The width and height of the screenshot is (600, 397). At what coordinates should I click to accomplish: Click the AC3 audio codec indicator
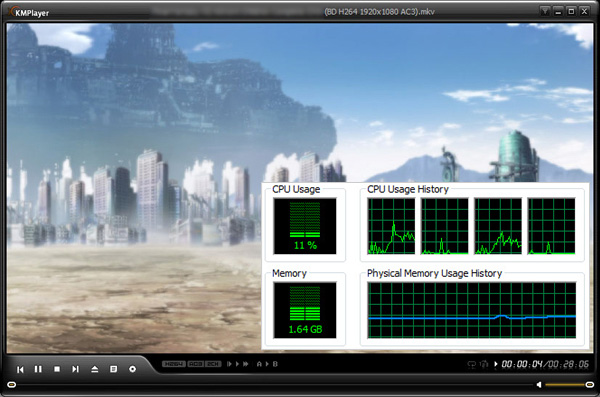click(196, 364)
